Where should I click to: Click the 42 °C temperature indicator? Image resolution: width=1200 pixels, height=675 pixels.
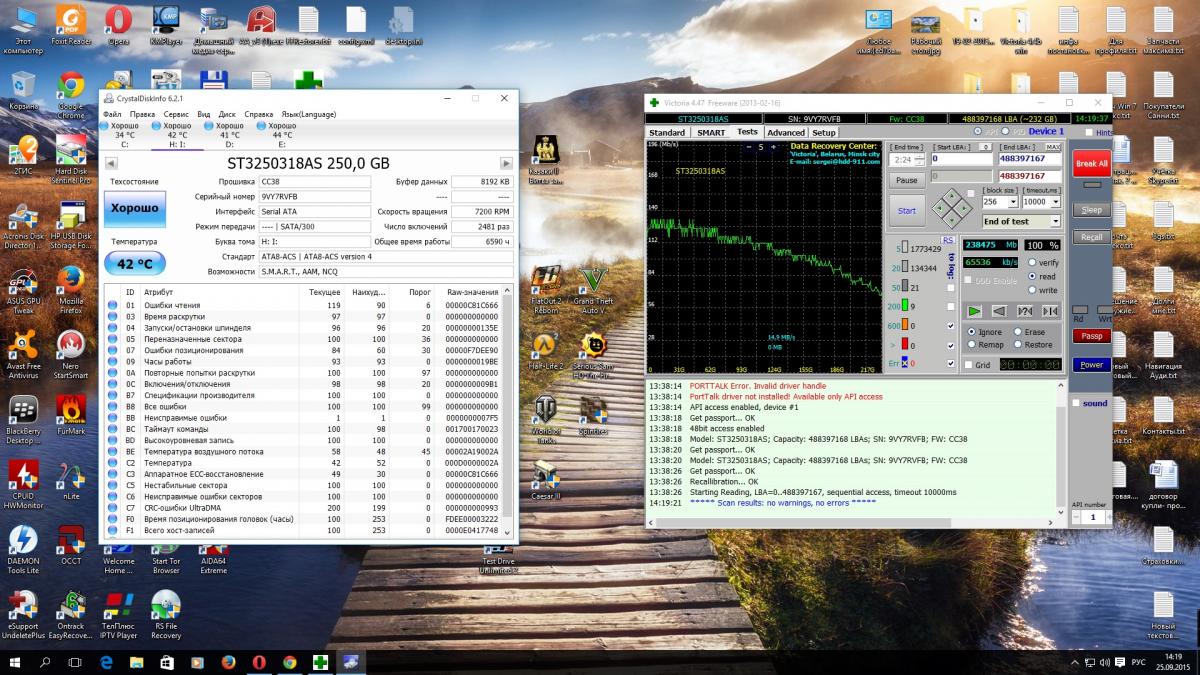pyautogui.click(x=133, y=264)
